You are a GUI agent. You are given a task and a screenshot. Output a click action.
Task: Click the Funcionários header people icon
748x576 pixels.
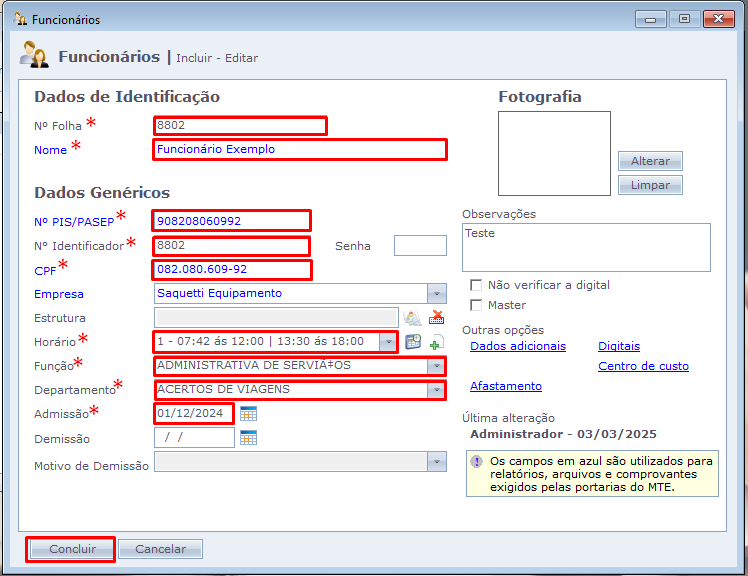33,54
